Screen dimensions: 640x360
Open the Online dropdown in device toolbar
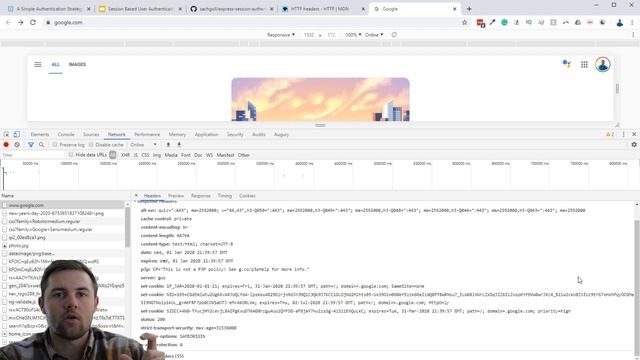[374, 35]
